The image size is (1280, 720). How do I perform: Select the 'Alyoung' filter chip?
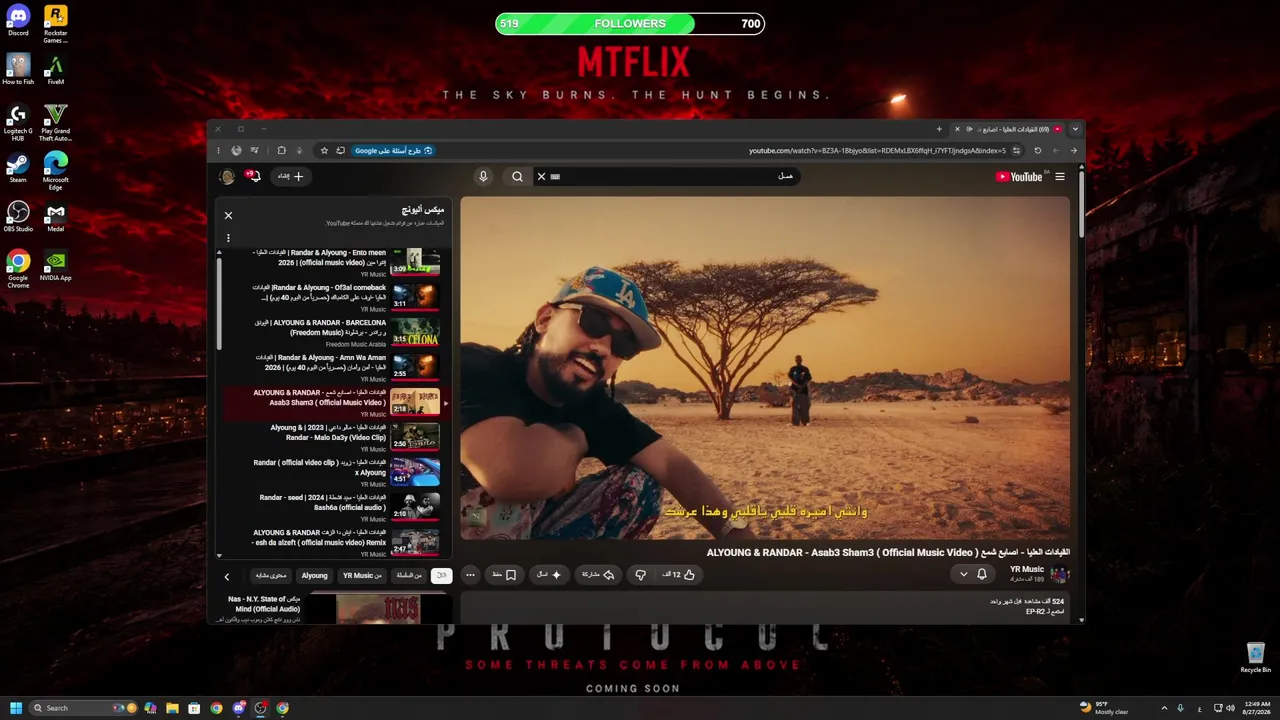pos(315,575)
